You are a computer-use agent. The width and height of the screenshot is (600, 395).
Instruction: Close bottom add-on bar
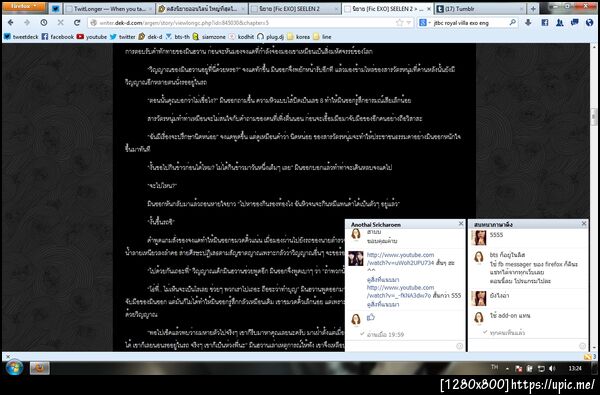[x=7, y=356]
